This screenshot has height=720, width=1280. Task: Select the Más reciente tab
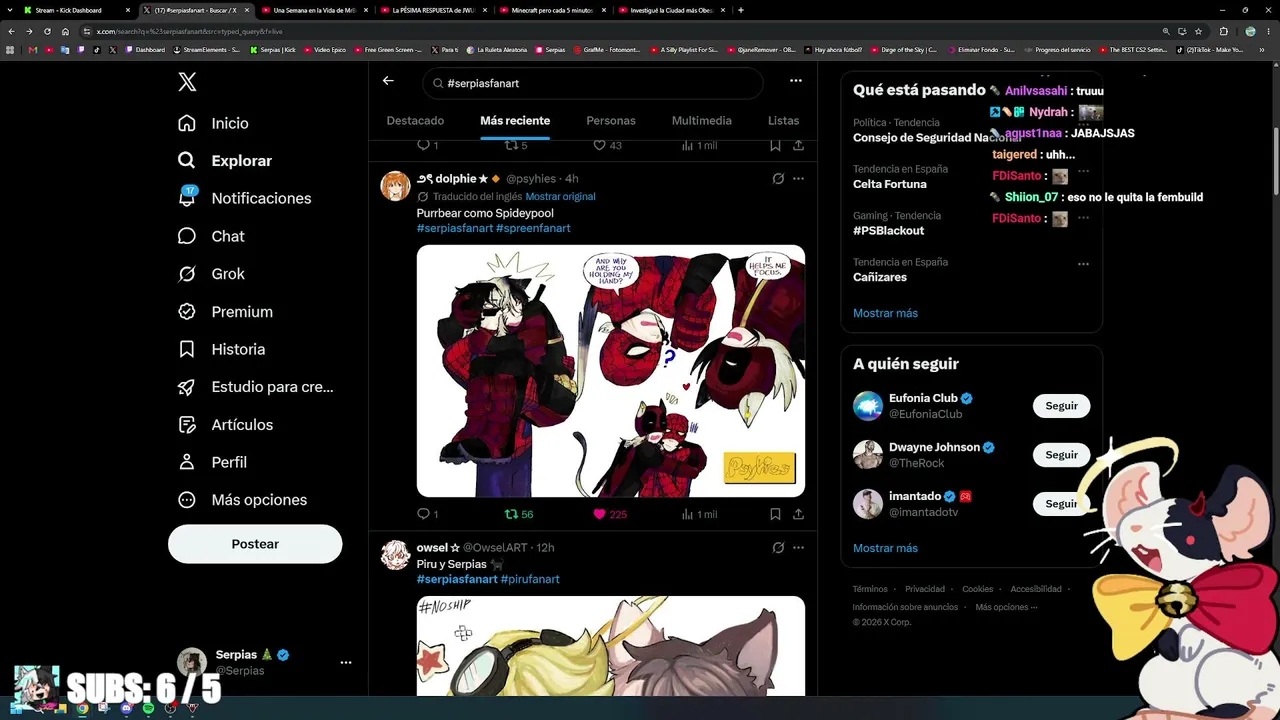pos(515,121)
